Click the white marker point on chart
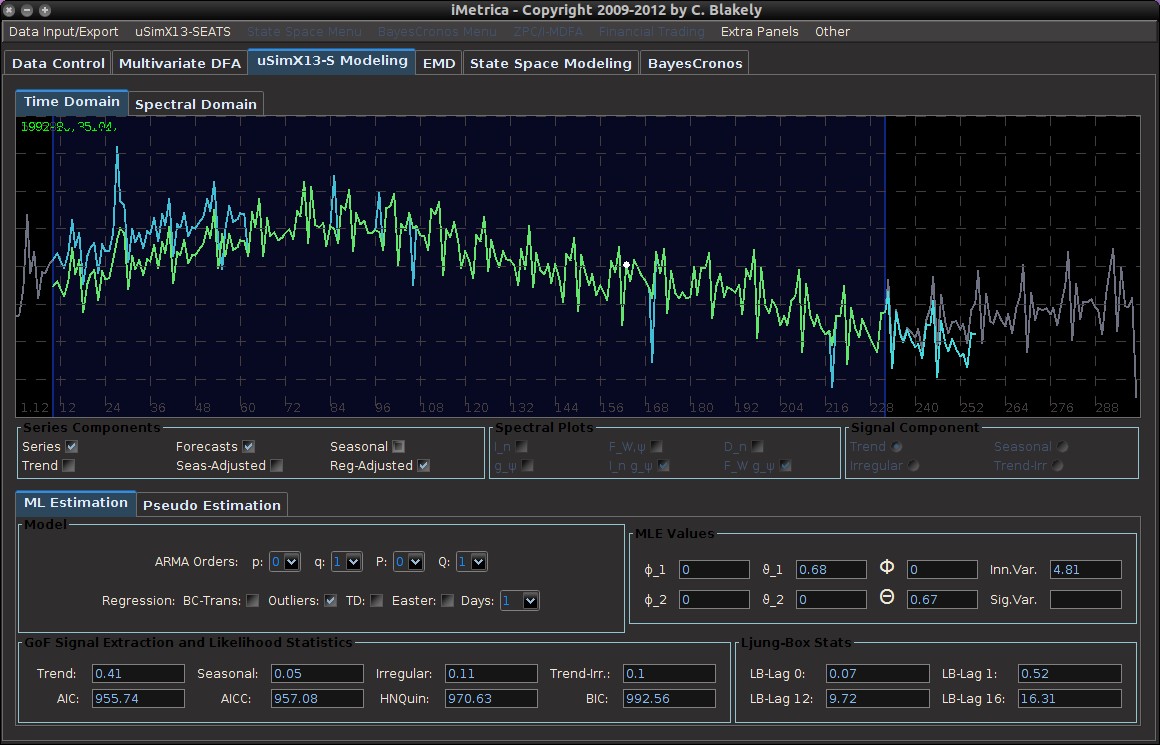 pos(627,265)
